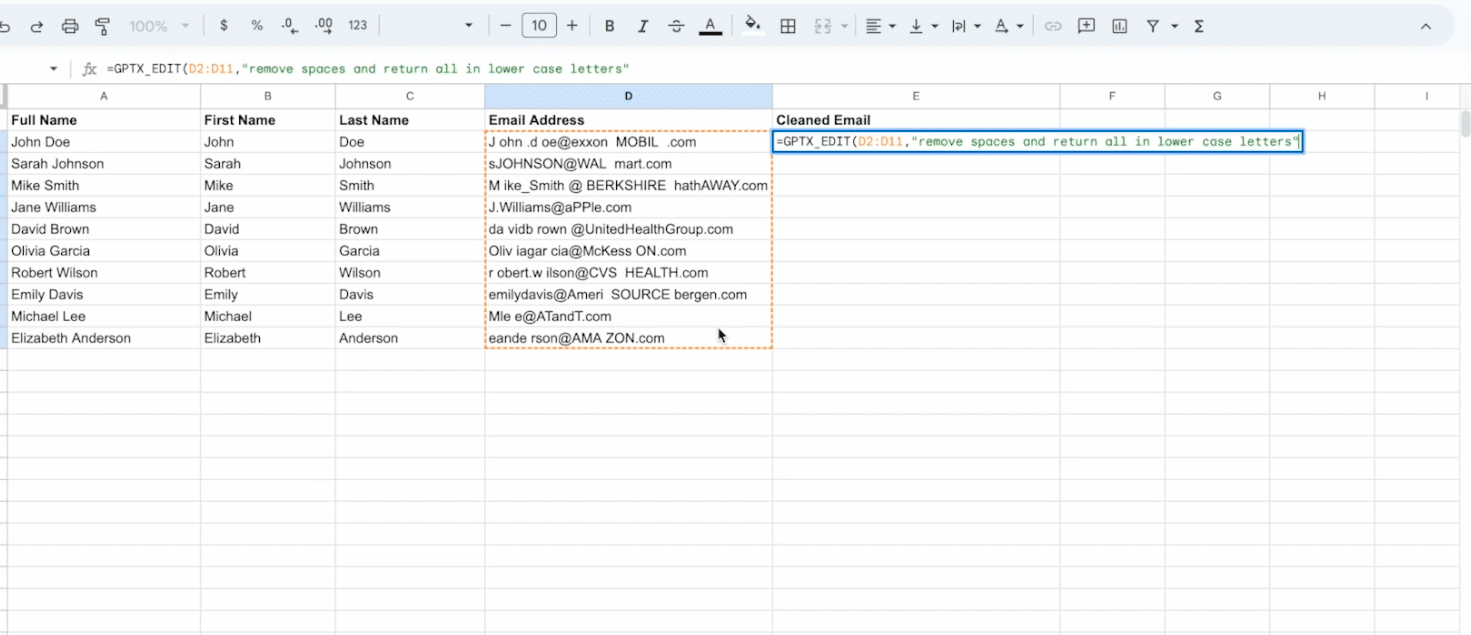Apply currency format with dollar icon
Image resolution: width=1471 pixels, height=635 pixels.
[224, 27]
